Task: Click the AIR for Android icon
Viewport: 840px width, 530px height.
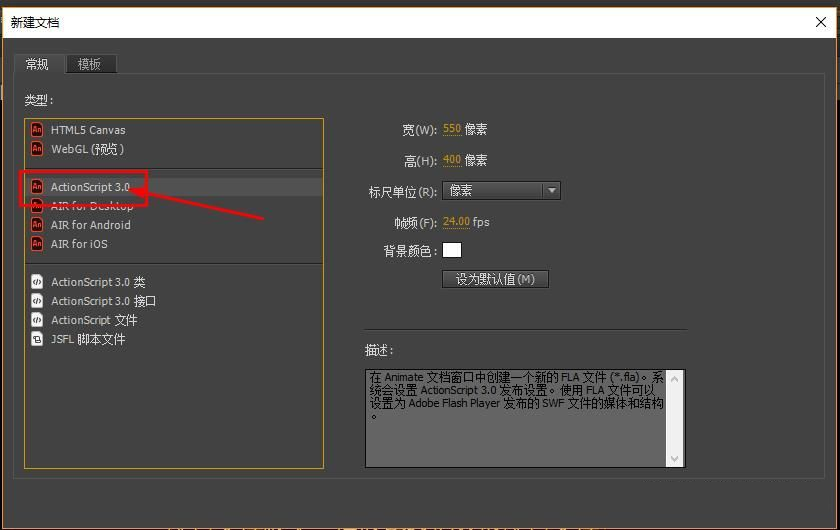Action: pos(37,225)
